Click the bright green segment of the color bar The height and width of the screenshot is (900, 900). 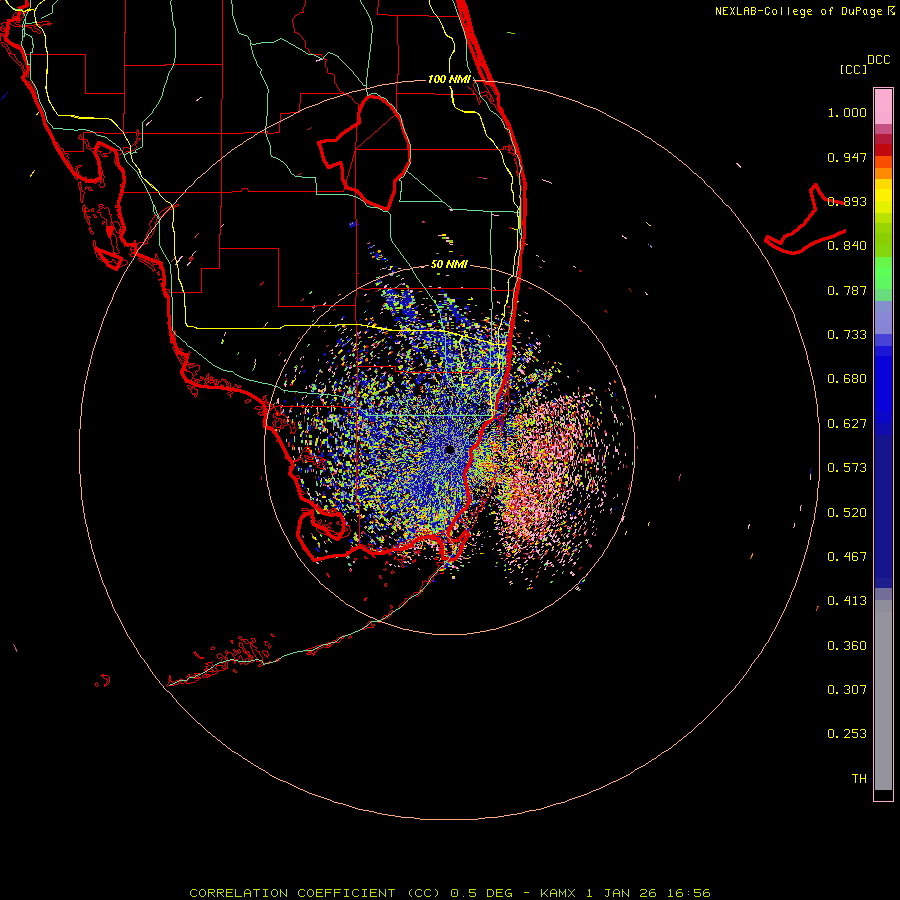point(883,273)
